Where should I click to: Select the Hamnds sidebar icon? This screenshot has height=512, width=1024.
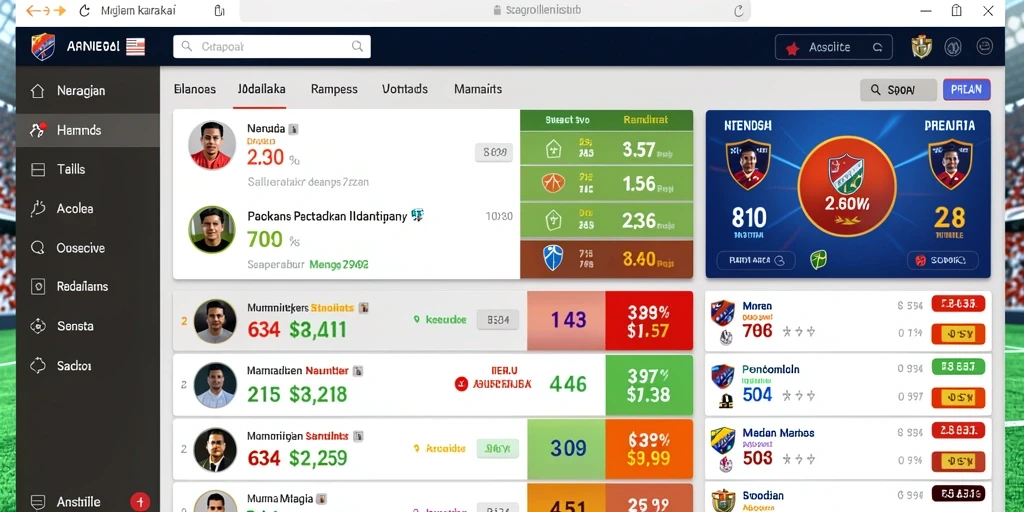coord(38,130)
